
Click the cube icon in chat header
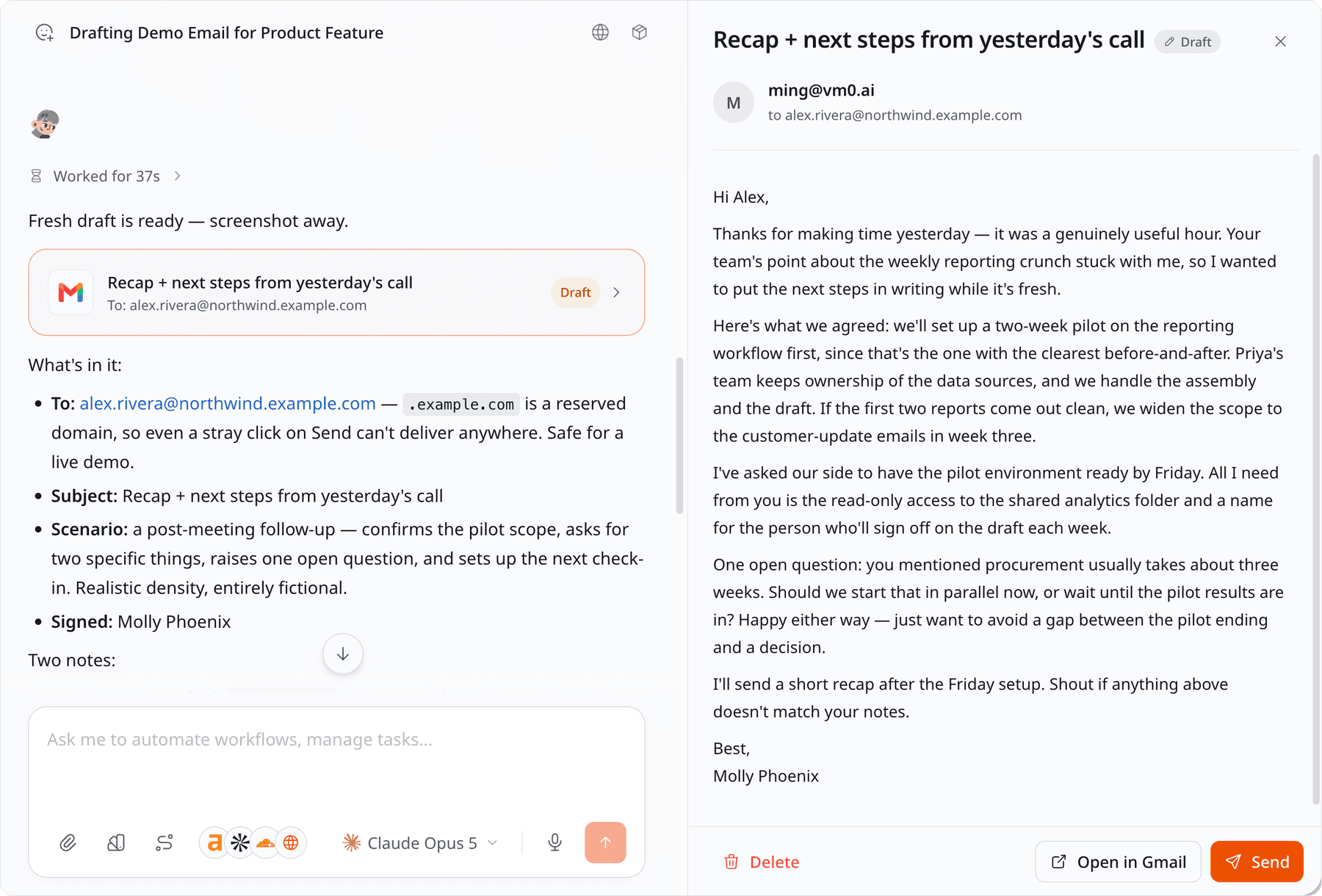tap(639, 32)
